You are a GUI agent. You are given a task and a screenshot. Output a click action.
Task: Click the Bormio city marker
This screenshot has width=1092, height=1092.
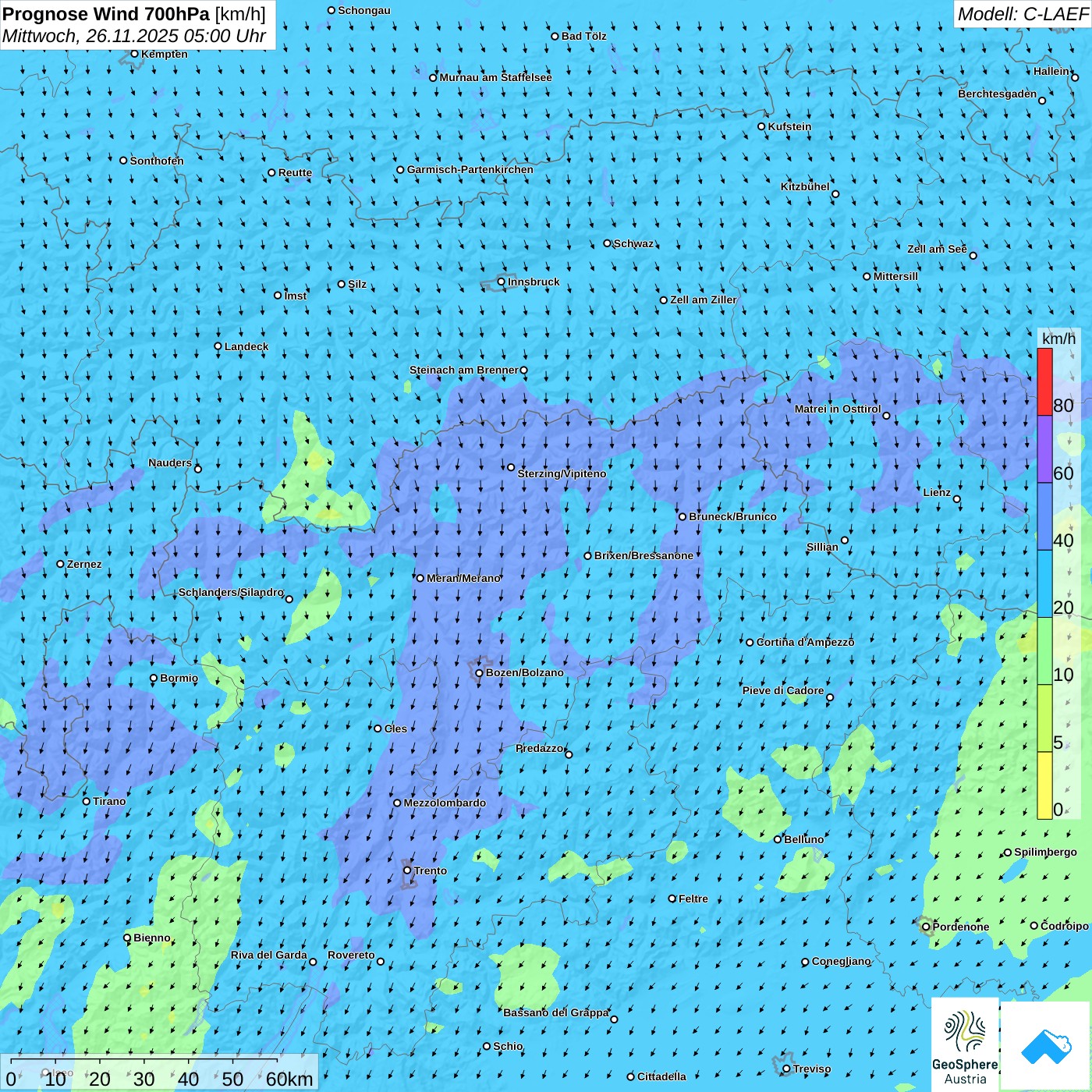pyautogui.click(x=154, y=678)
